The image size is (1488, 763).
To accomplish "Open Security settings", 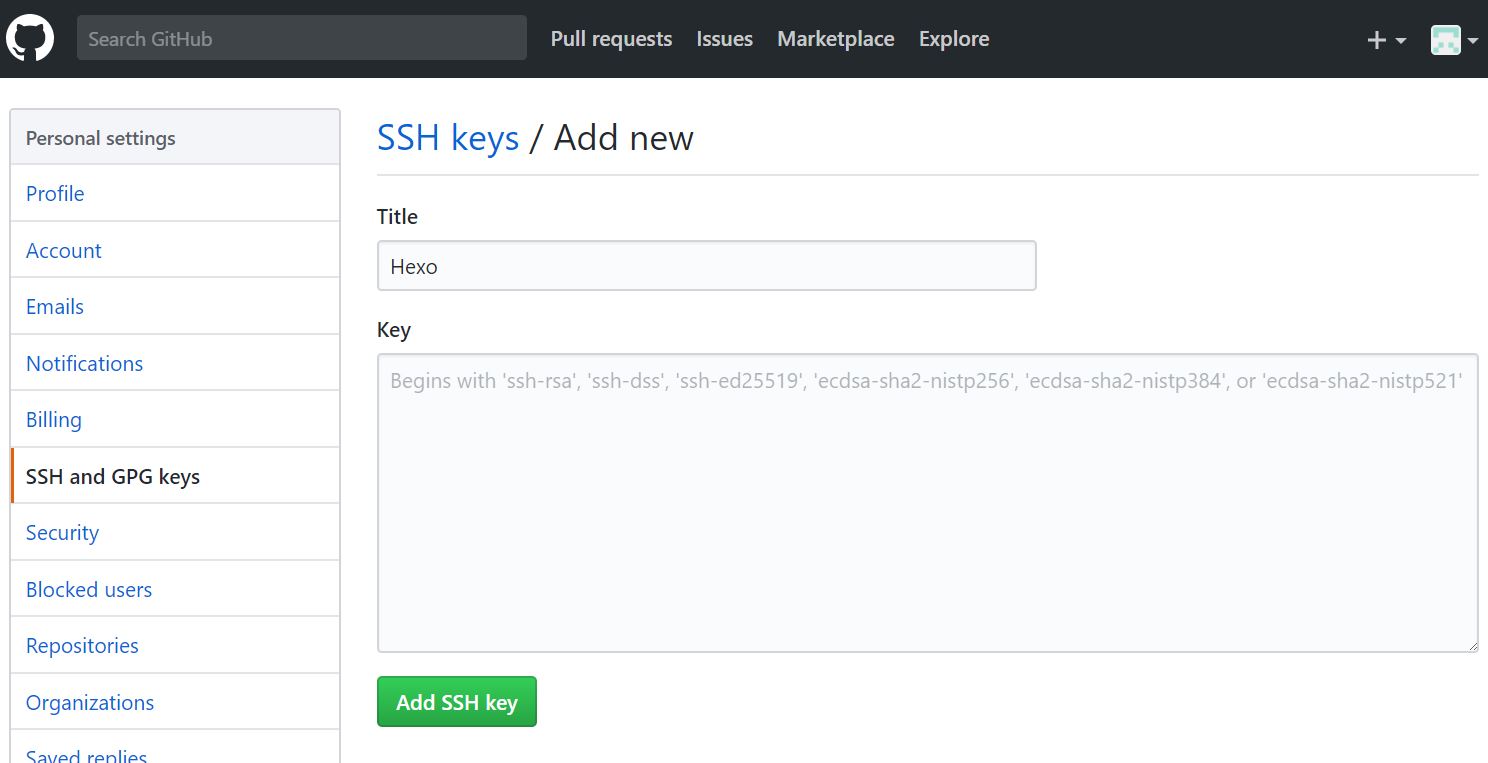I will tap(175, 532).
